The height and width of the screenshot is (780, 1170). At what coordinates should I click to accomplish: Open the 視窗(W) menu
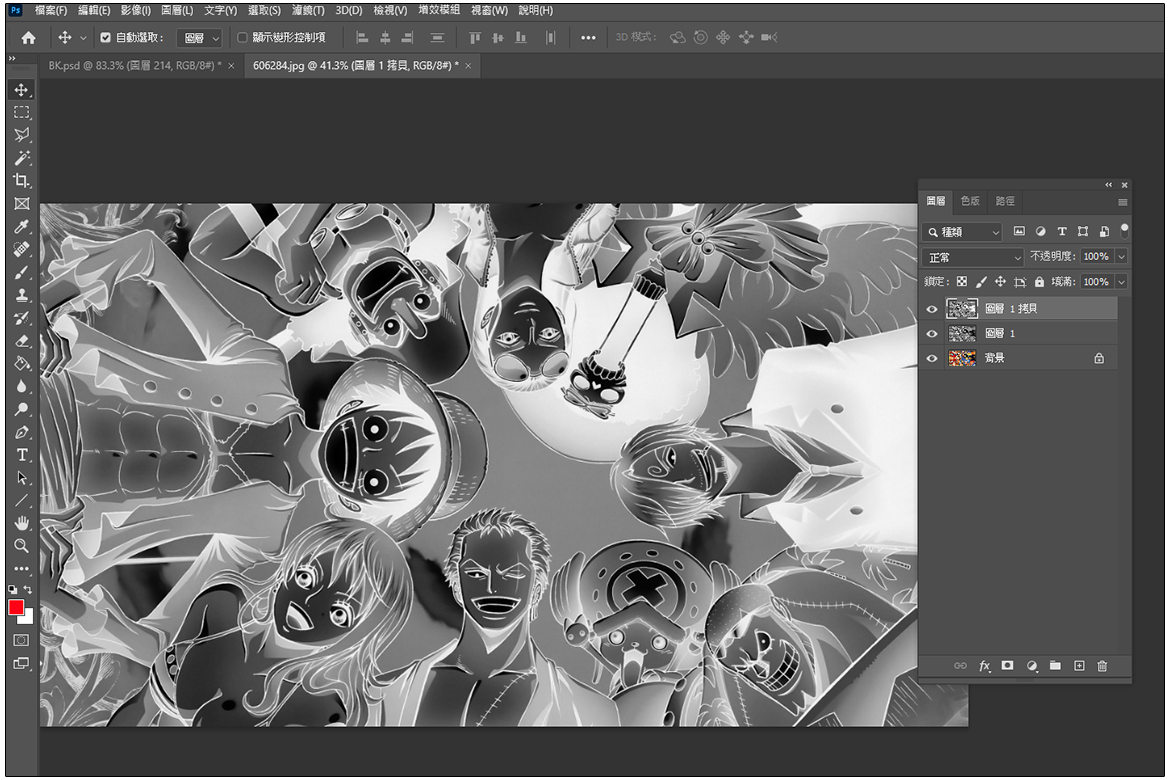point(489,10)
